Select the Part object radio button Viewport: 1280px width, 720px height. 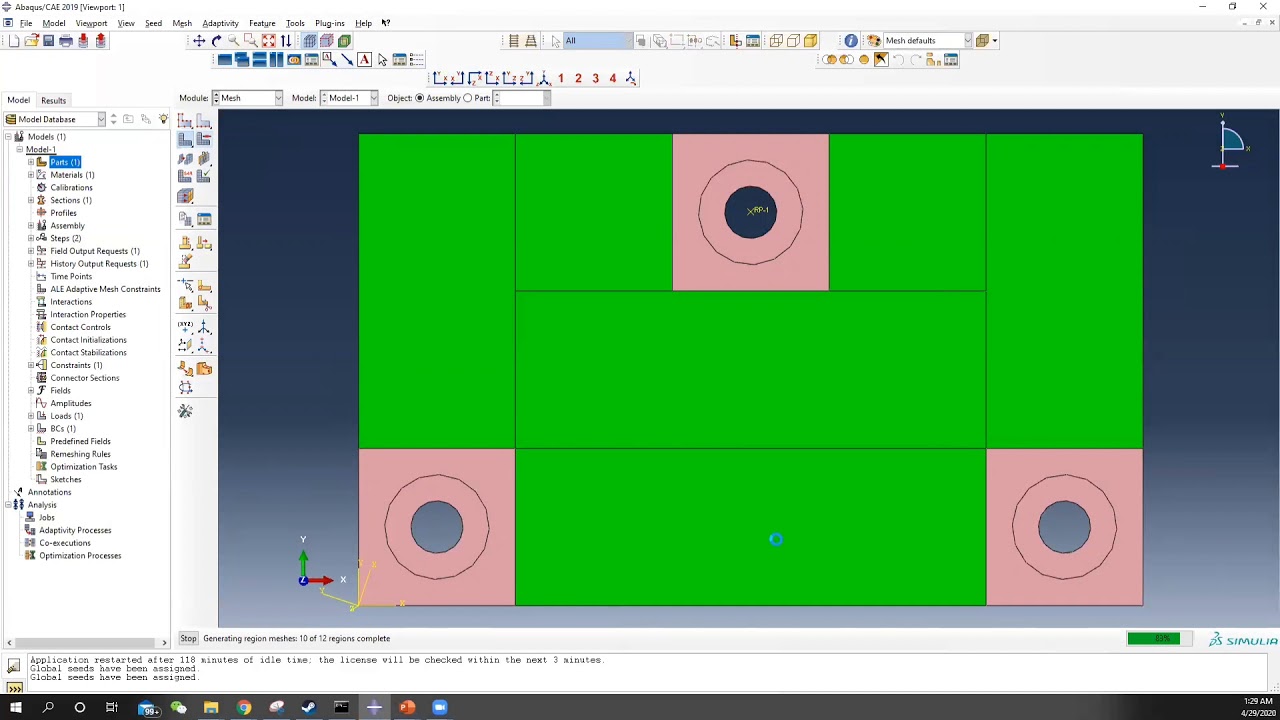(x=468, y=98)
